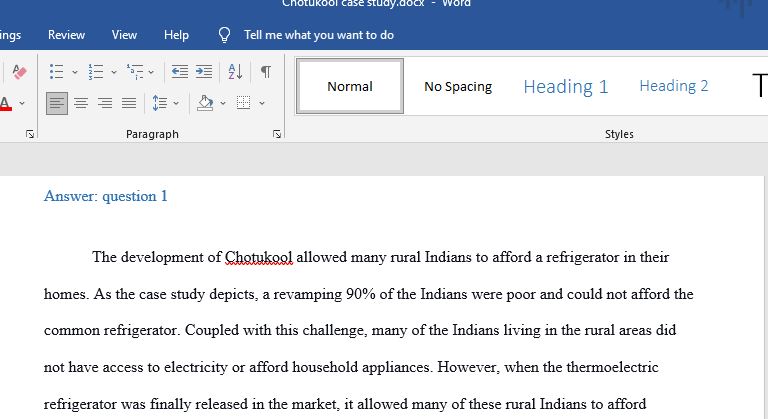Click the Clear All Formatting eraser icon
Screen dimensions: 768x419
point(19,72)
